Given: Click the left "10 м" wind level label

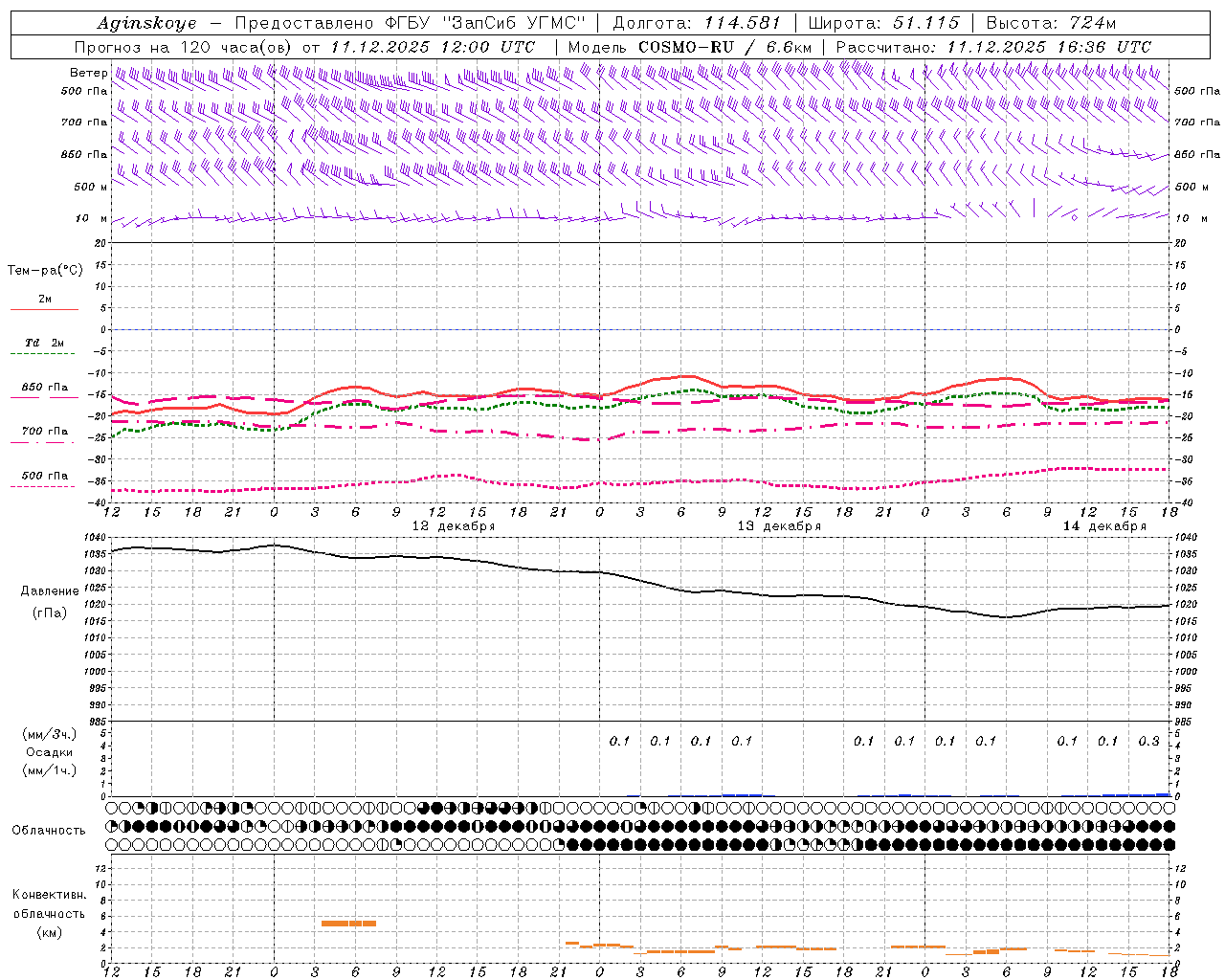Looking at the screenshot, I should coord(92,218).
